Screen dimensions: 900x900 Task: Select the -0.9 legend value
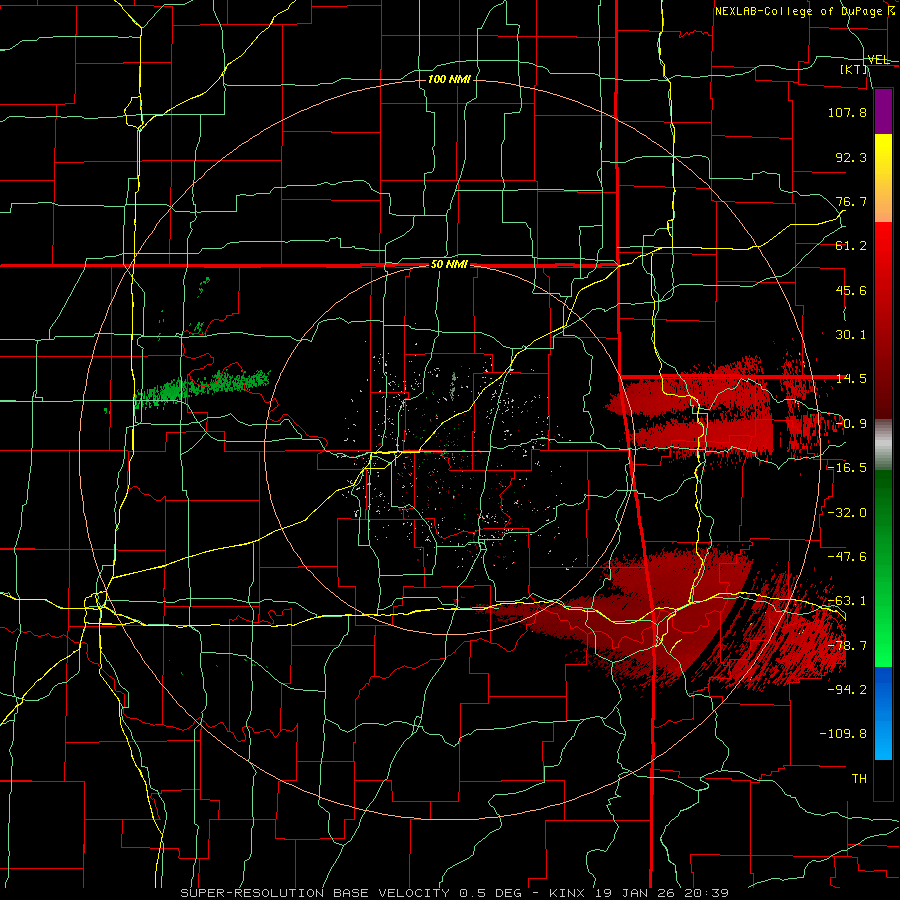pos(851,424)
